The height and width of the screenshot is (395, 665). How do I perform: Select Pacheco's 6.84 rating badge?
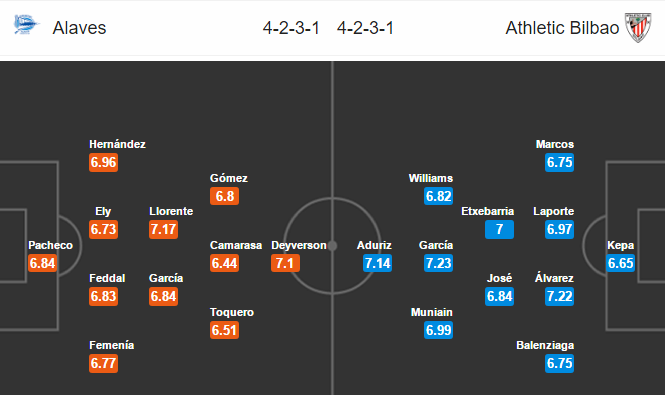click(42, 263)
